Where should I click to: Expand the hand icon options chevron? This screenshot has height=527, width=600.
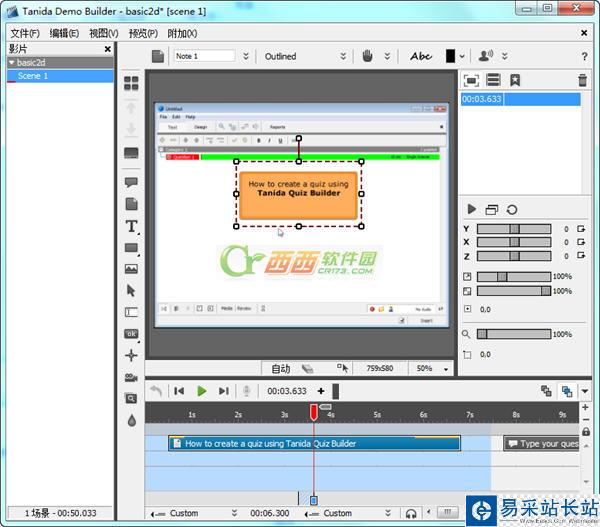(x=387, y=56)
